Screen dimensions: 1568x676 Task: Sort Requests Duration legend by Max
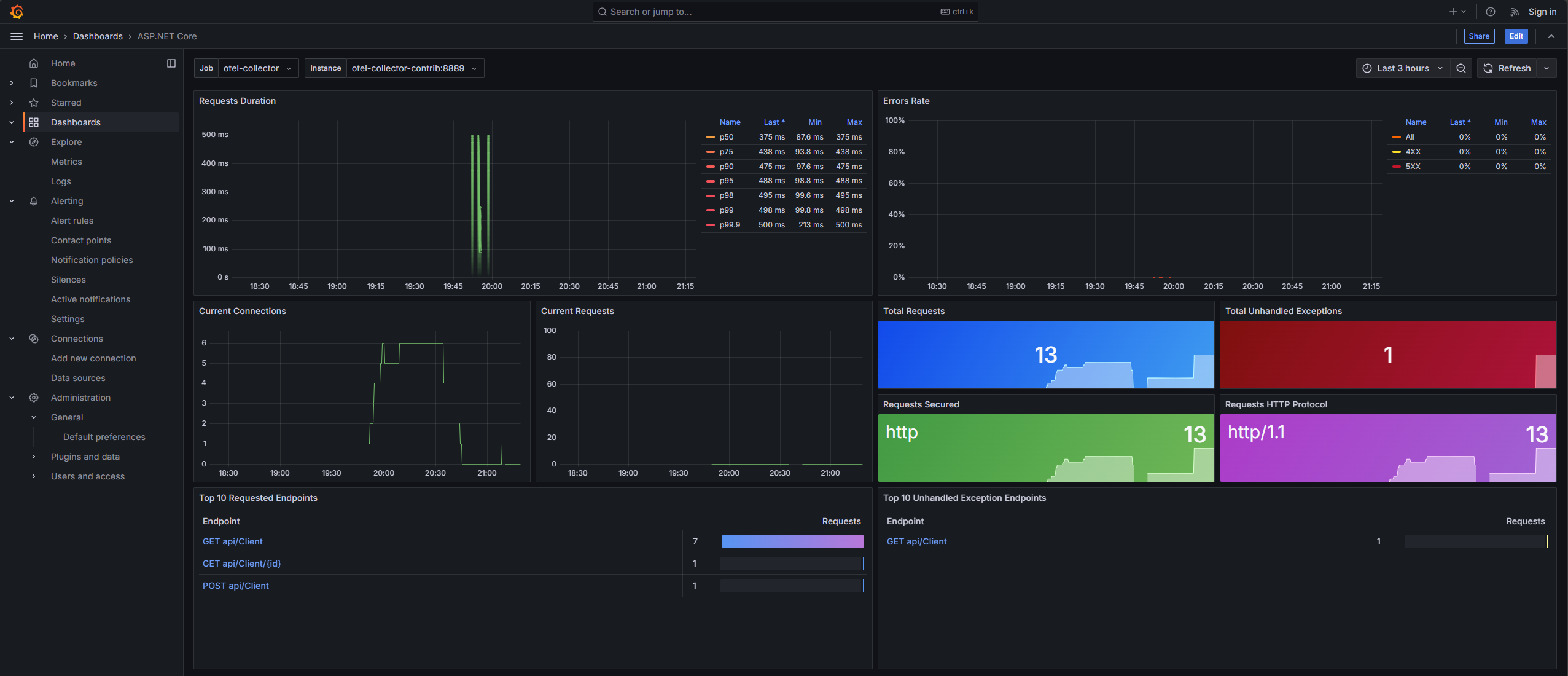click(x=854, y=122)
